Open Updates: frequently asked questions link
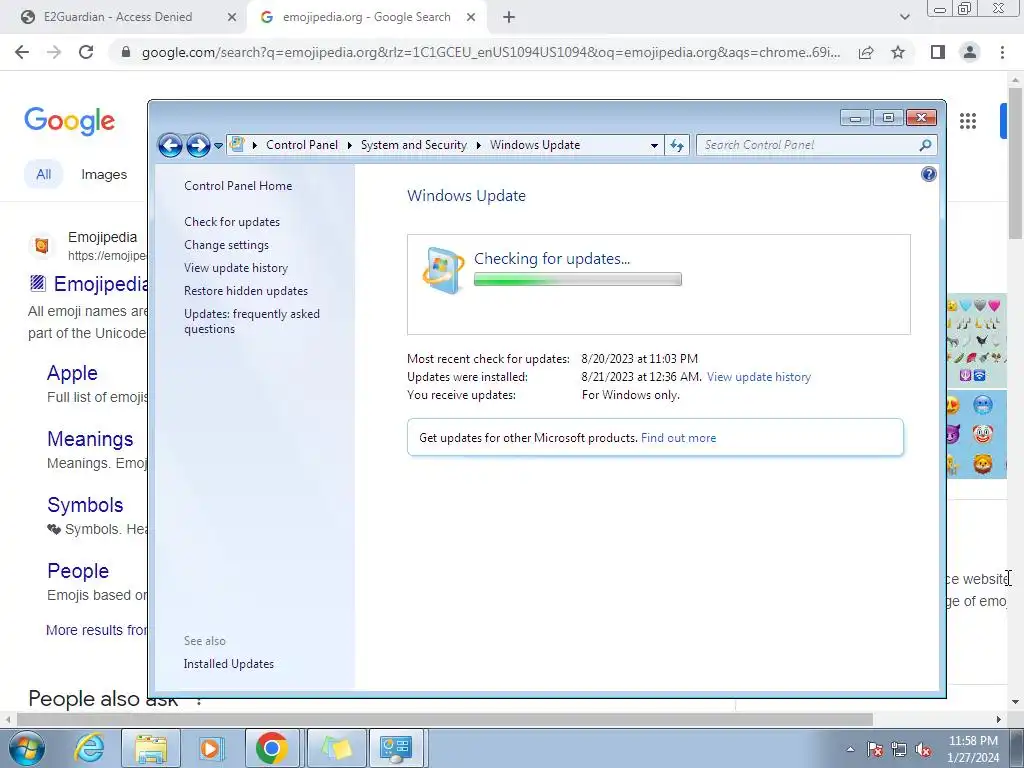 (251, 321)
